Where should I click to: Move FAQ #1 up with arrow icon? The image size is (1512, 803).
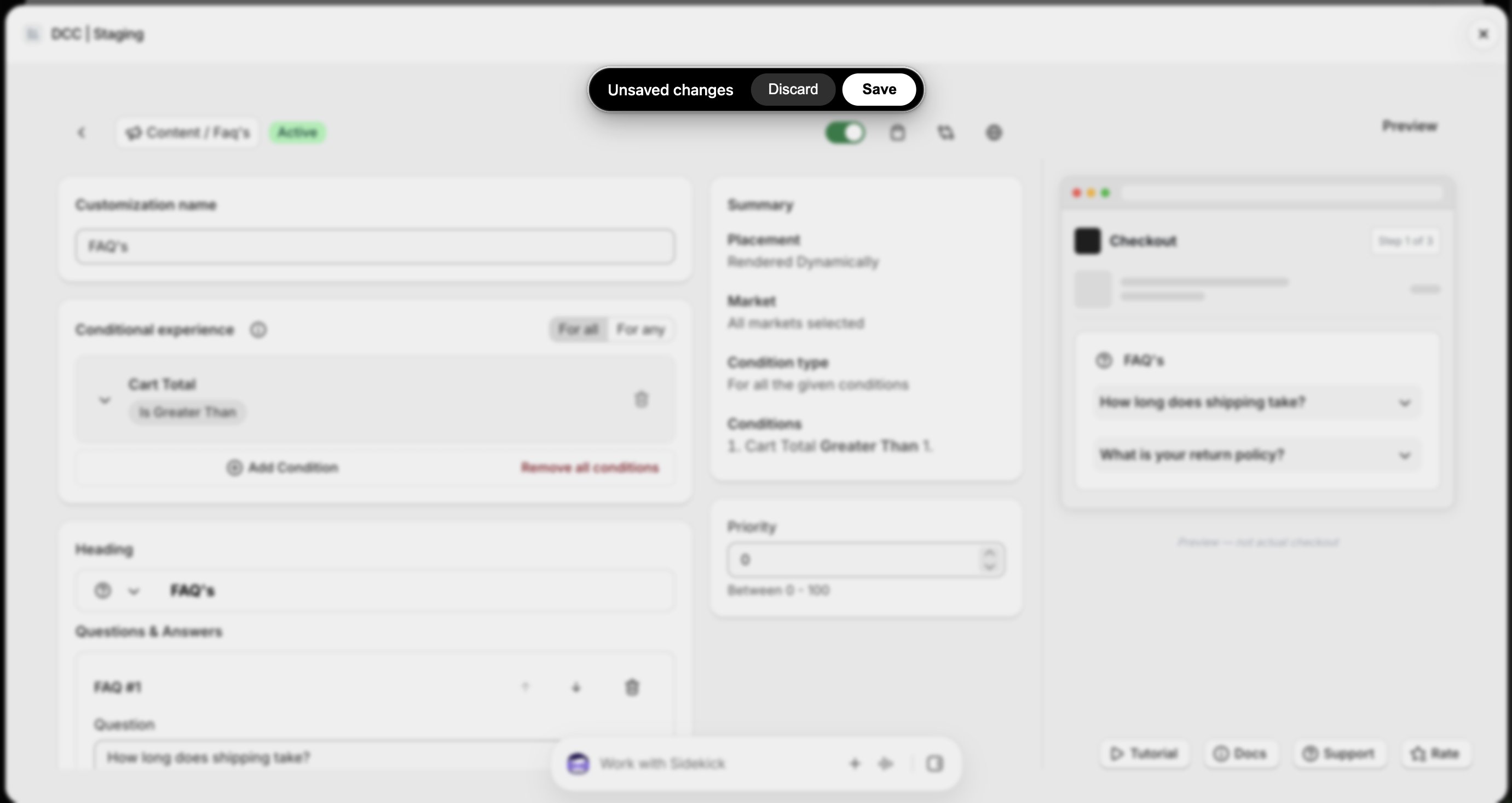point(526,687)
